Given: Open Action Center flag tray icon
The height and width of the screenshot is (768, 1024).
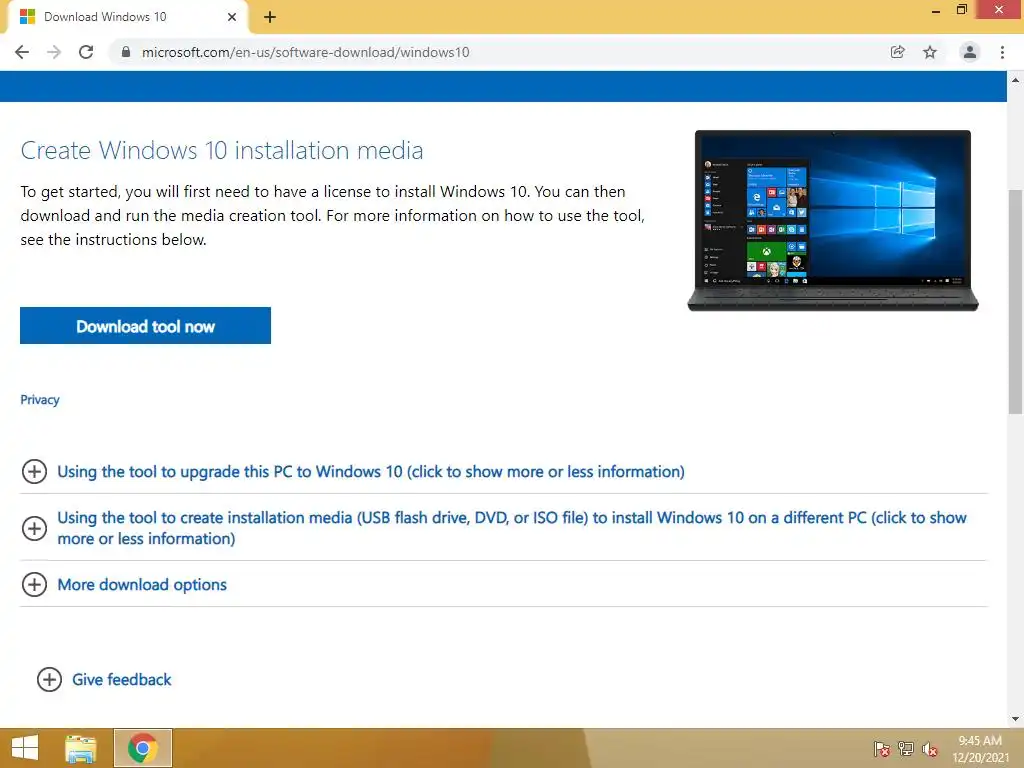Looking at the screenshot, I should click(882, 749).
